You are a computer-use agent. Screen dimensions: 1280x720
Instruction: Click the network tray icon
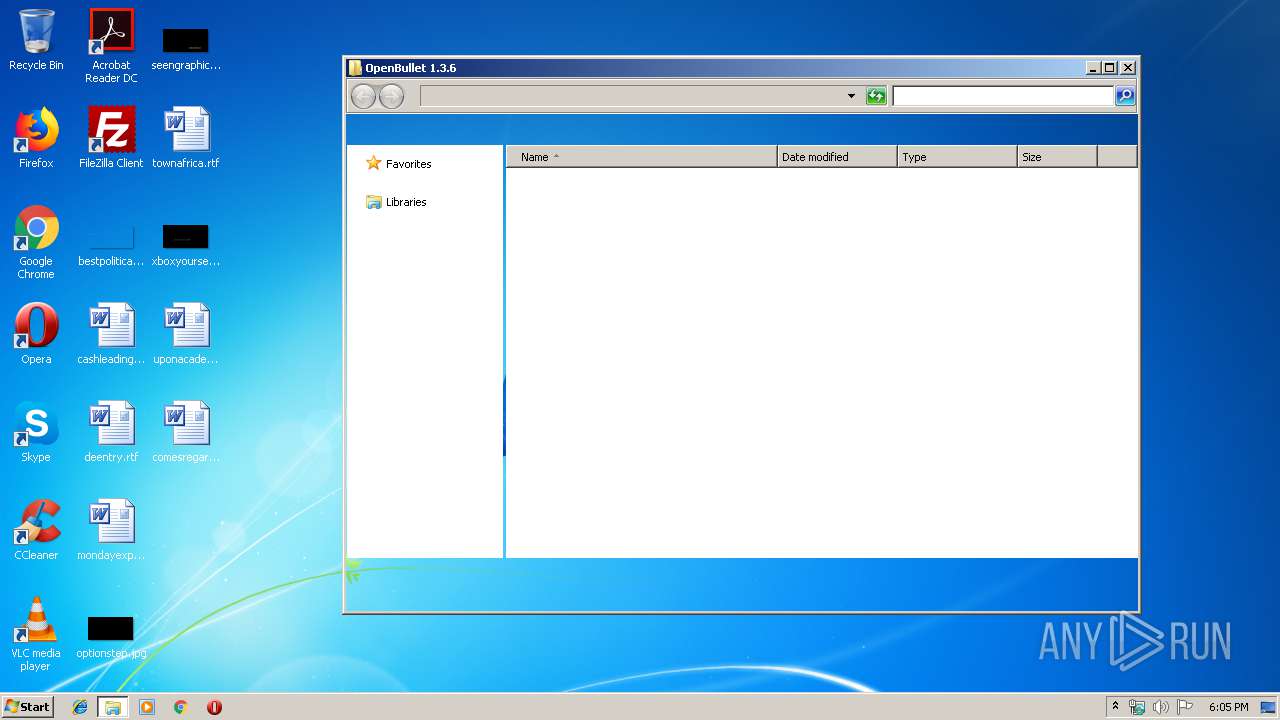tap(1137, 707)
